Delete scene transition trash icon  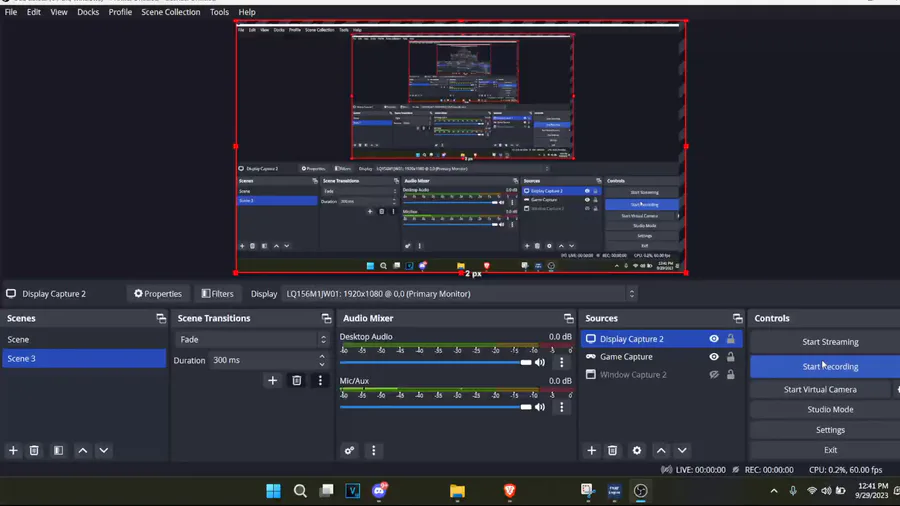[297, 380]
